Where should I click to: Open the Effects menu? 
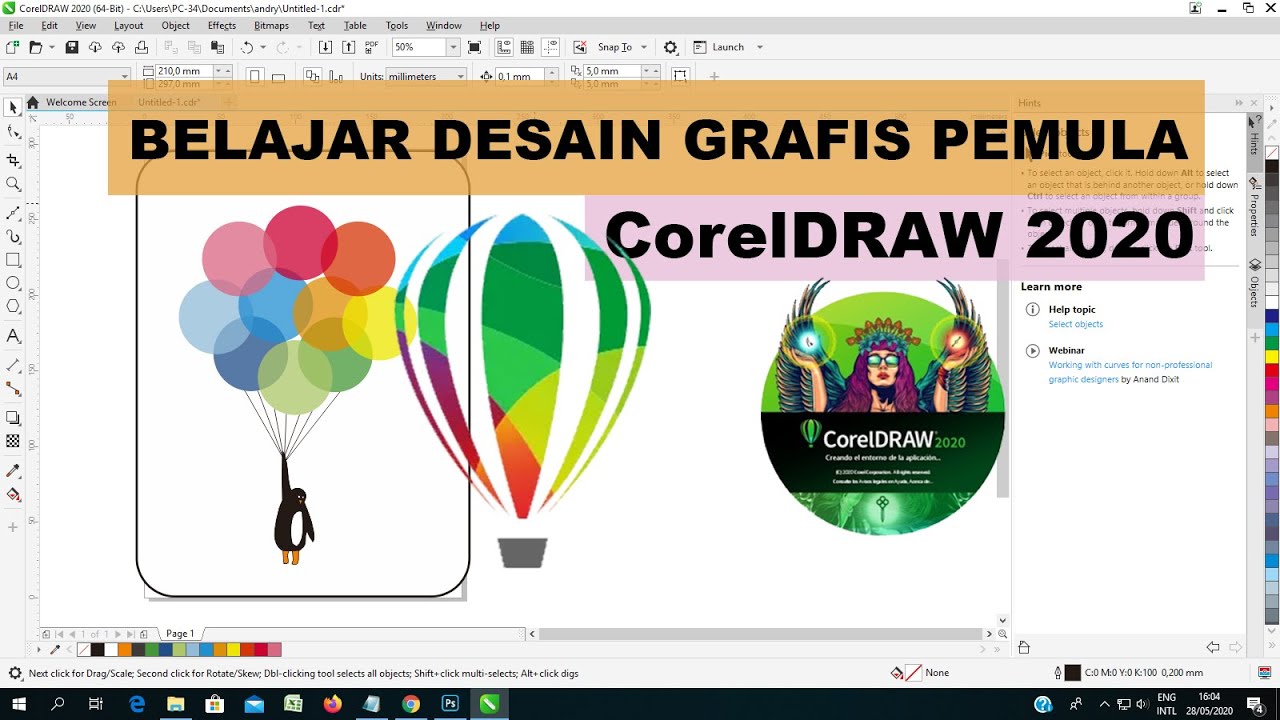click(x=221, y=25)
